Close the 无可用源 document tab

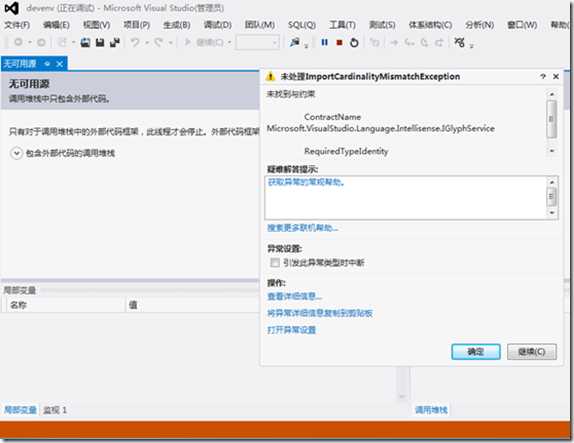[x=60, y=64]
